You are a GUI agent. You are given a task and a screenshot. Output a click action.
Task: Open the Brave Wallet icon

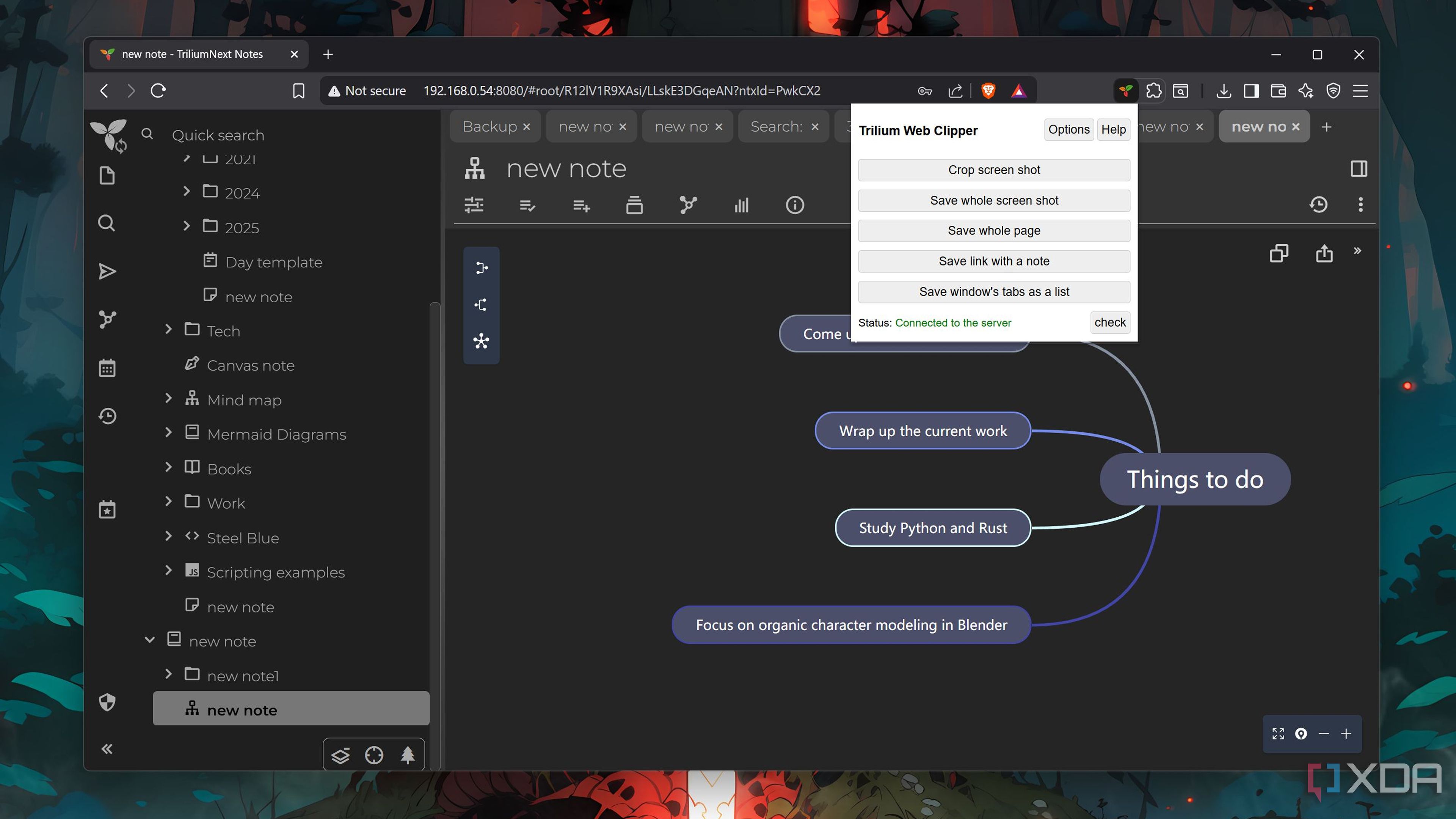pos(1278,91)
